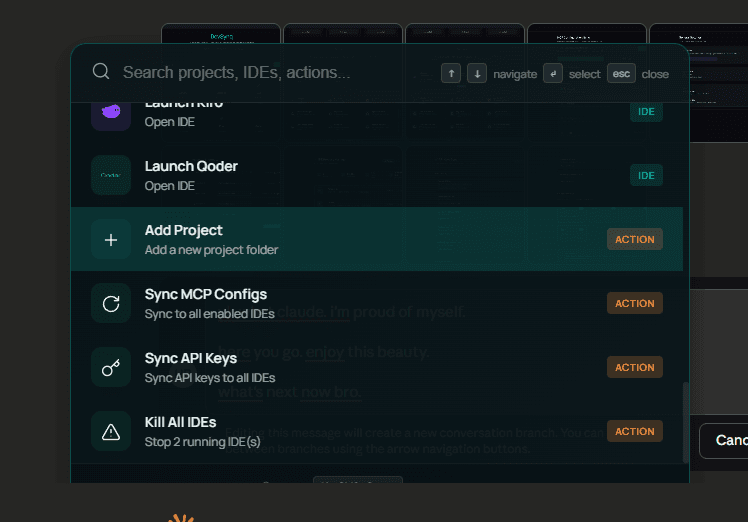Viewport: 748px width, 522px height.
Task: Open the third background thumbnail
Action: click(x=465, y=33)
